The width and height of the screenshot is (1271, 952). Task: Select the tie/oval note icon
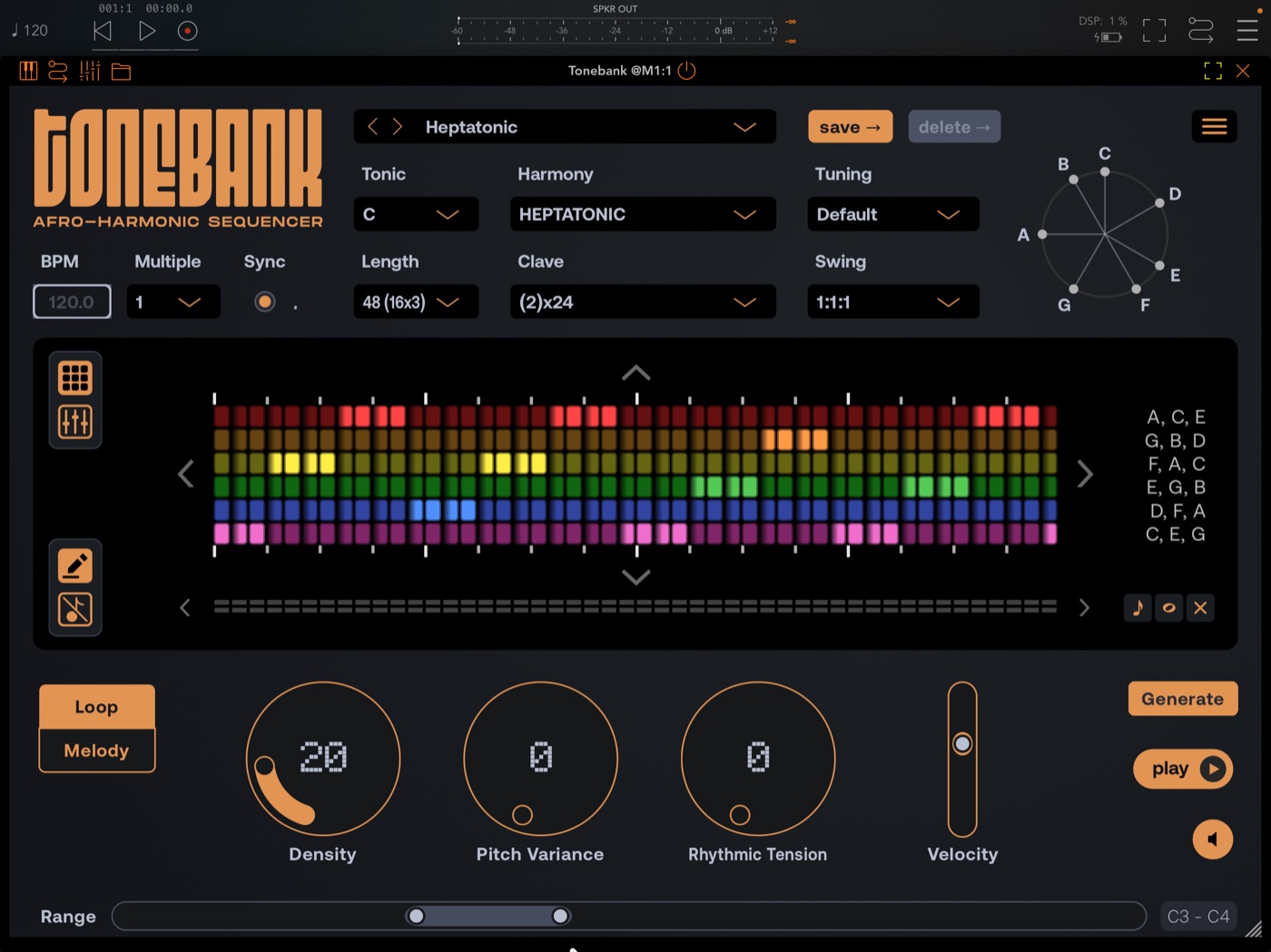[1169, 608]
